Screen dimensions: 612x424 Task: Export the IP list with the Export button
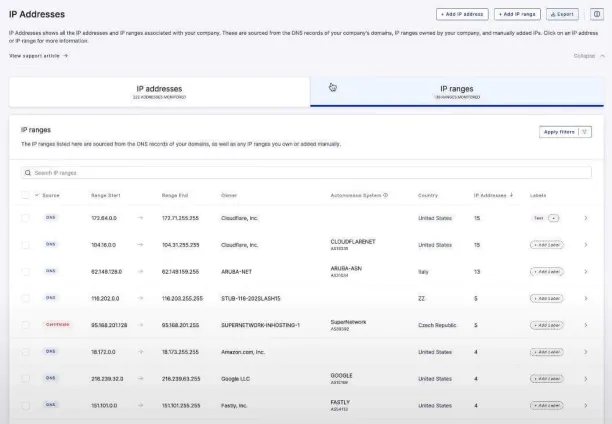[562, 14]
